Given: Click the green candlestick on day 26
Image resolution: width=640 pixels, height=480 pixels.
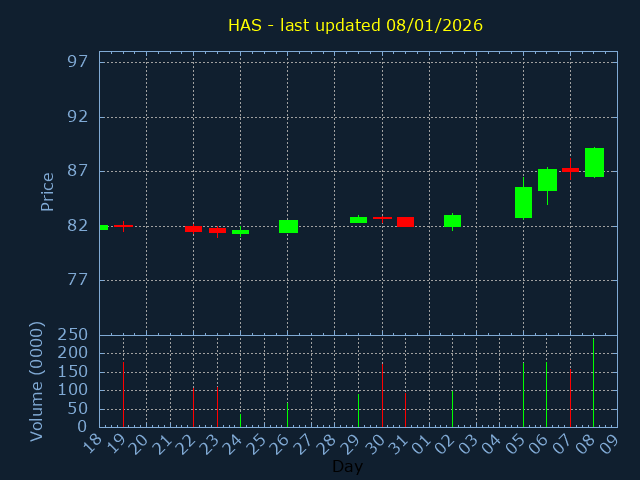Looking at the screenshot, I should (x=288, y=227).
